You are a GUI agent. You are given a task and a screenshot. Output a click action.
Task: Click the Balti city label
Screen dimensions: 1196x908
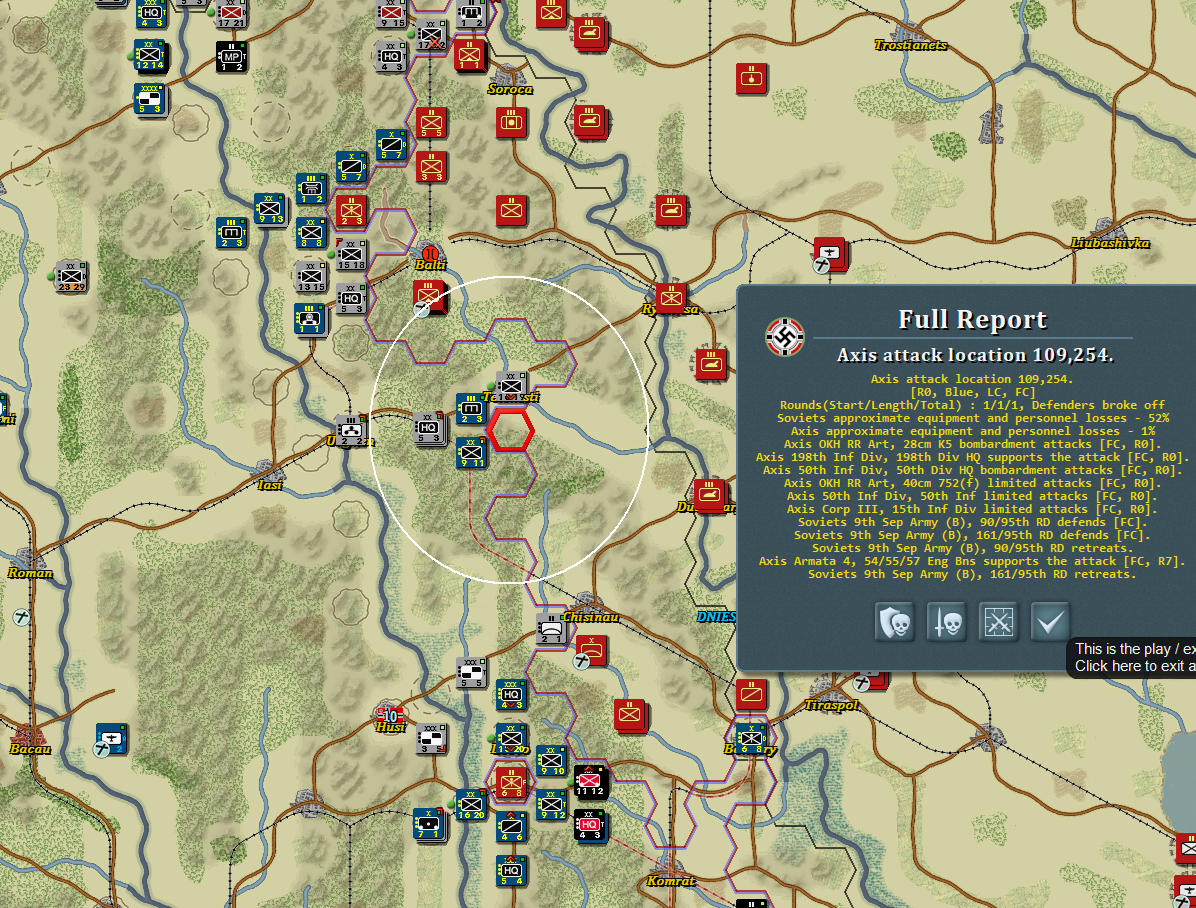pos(430,264)
